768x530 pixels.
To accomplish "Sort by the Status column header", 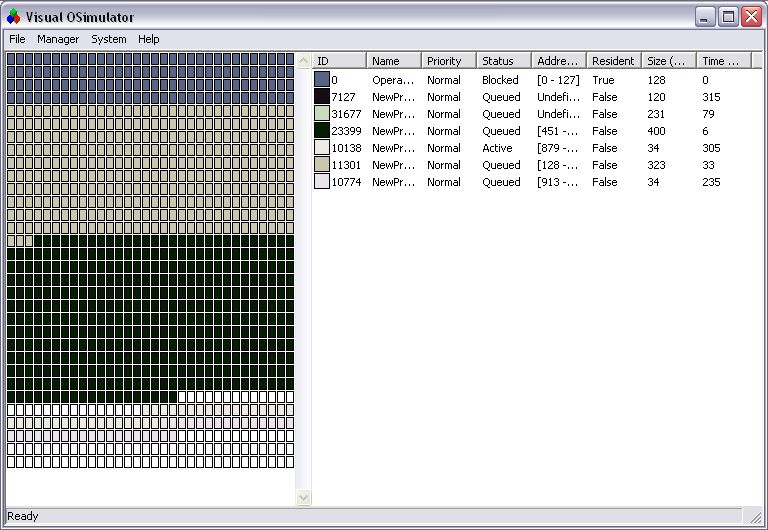I will click(504, 61).
